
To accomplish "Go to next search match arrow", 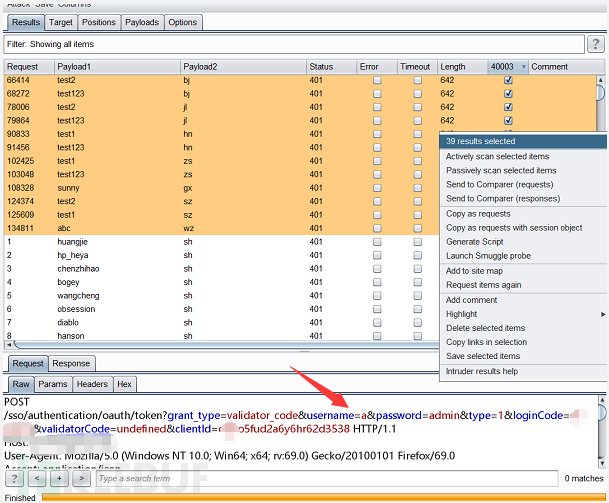I will point(82,478).
